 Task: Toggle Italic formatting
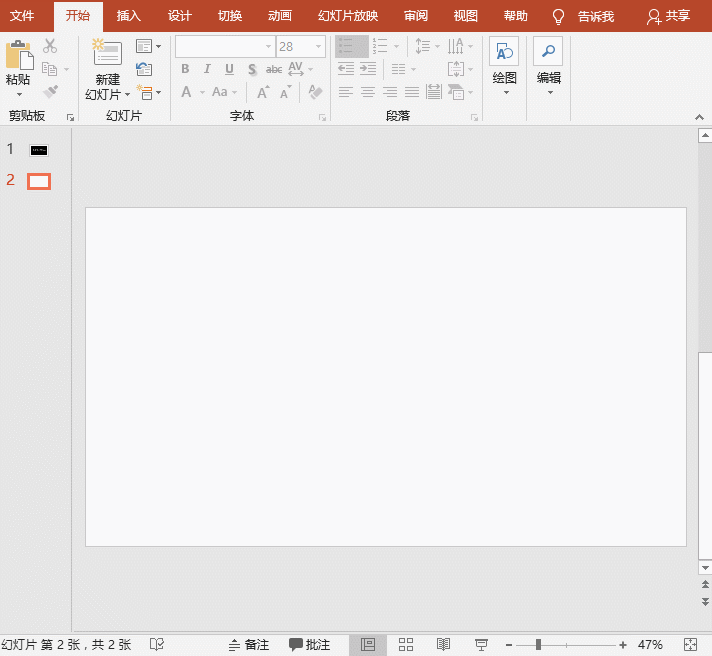tap(207, 69)
